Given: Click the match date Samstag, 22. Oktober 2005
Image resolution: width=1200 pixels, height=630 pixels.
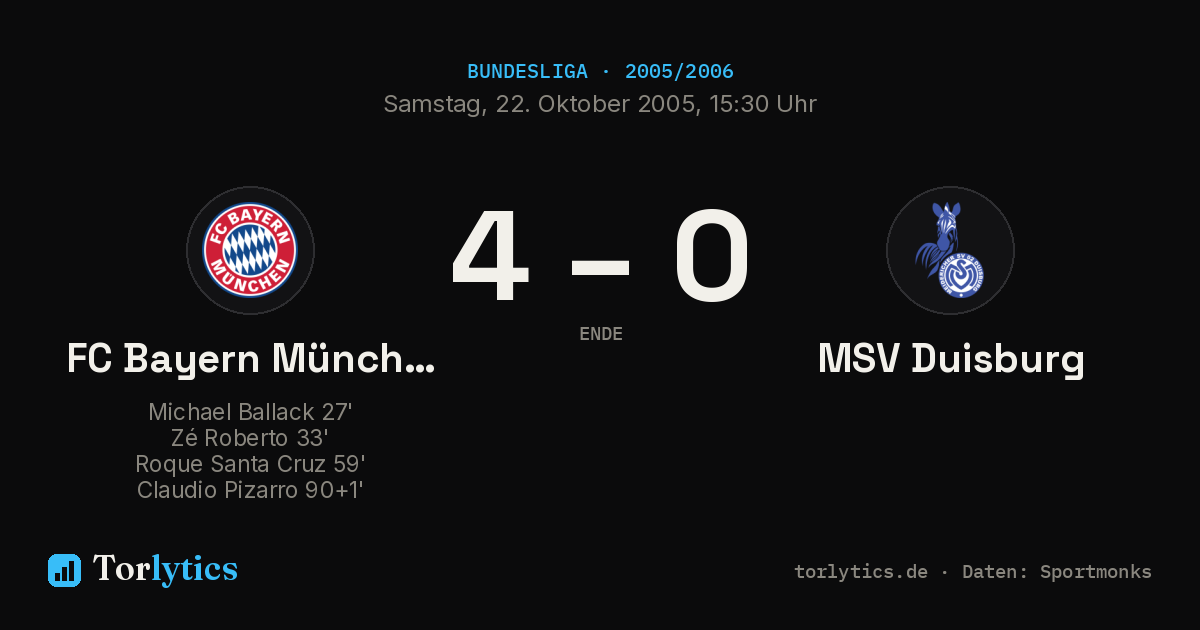Looking at the screenshot, I should coord(540,104).
